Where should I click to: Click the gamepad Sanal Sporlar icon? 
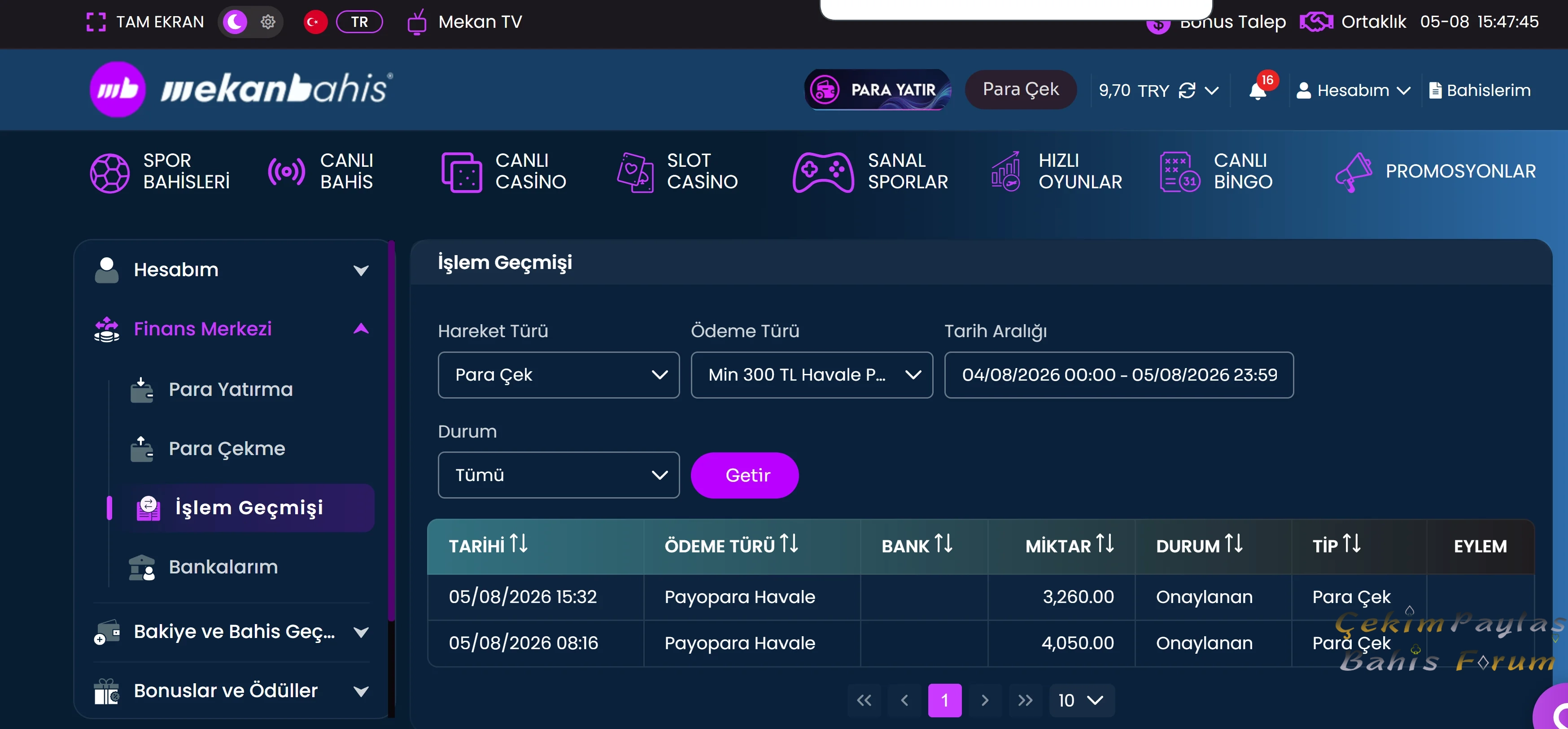(x=823, y=172)
